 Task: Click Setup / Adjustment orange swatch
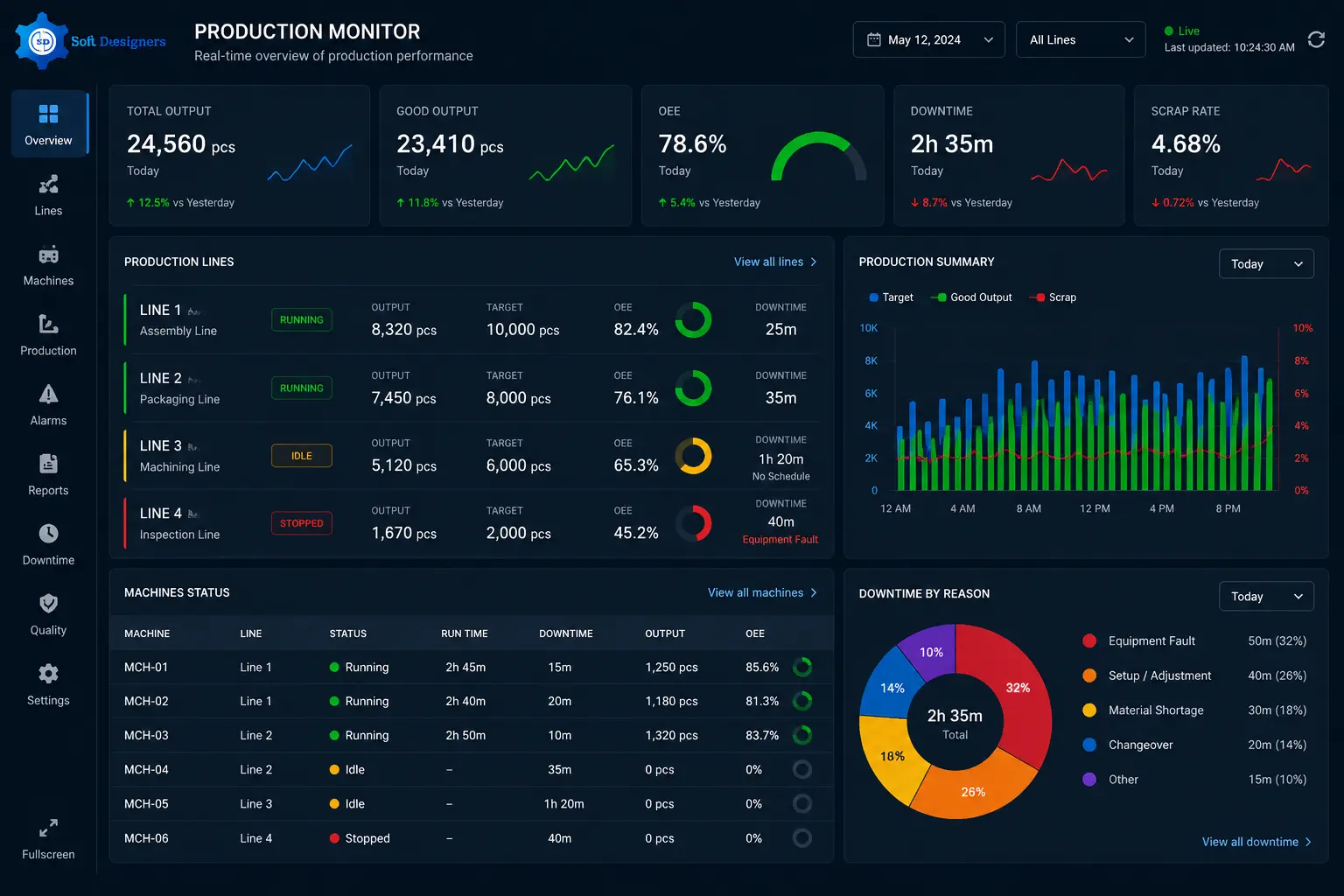click(1089, 675)
